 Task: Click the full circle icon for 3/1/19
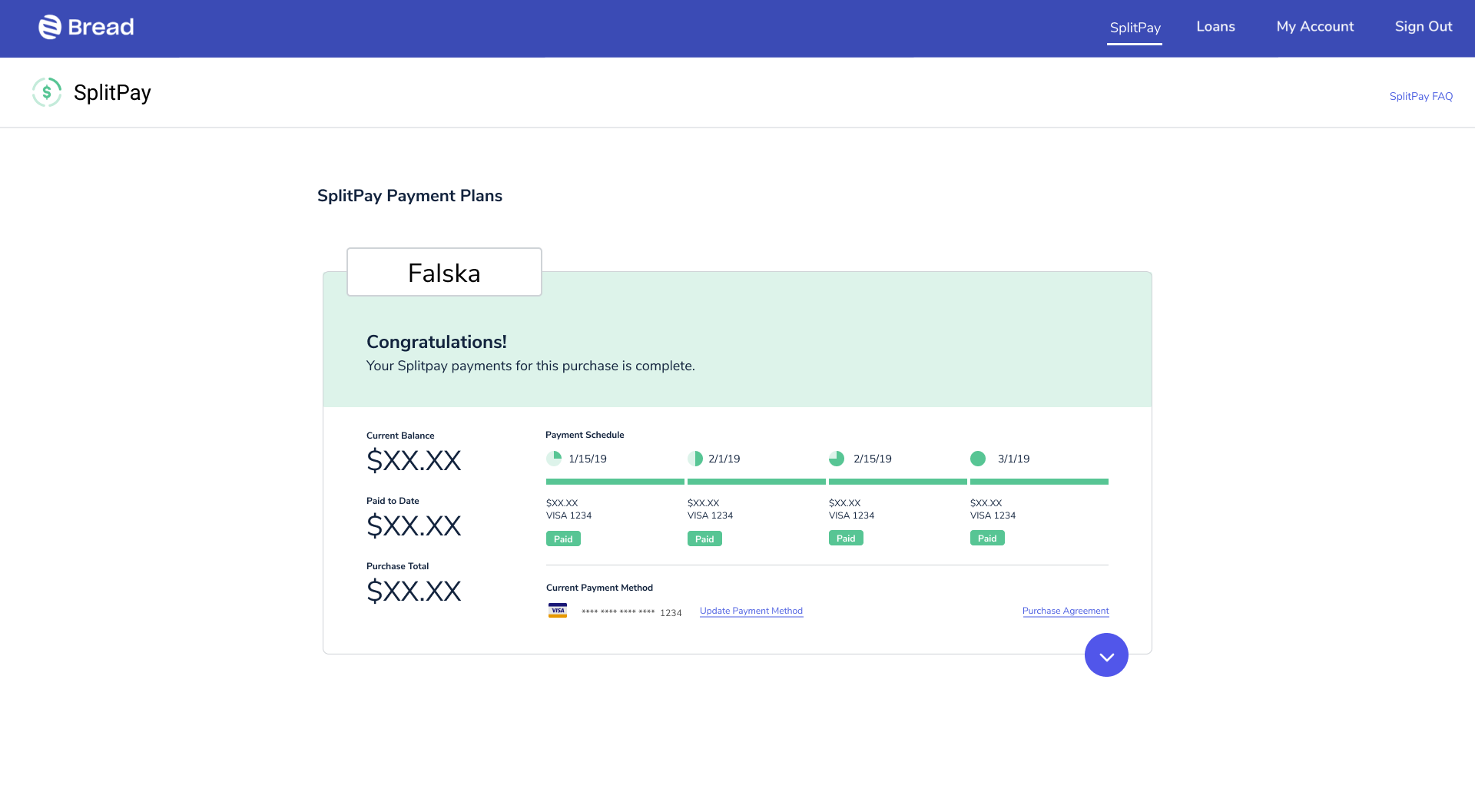tap(978, 459)
